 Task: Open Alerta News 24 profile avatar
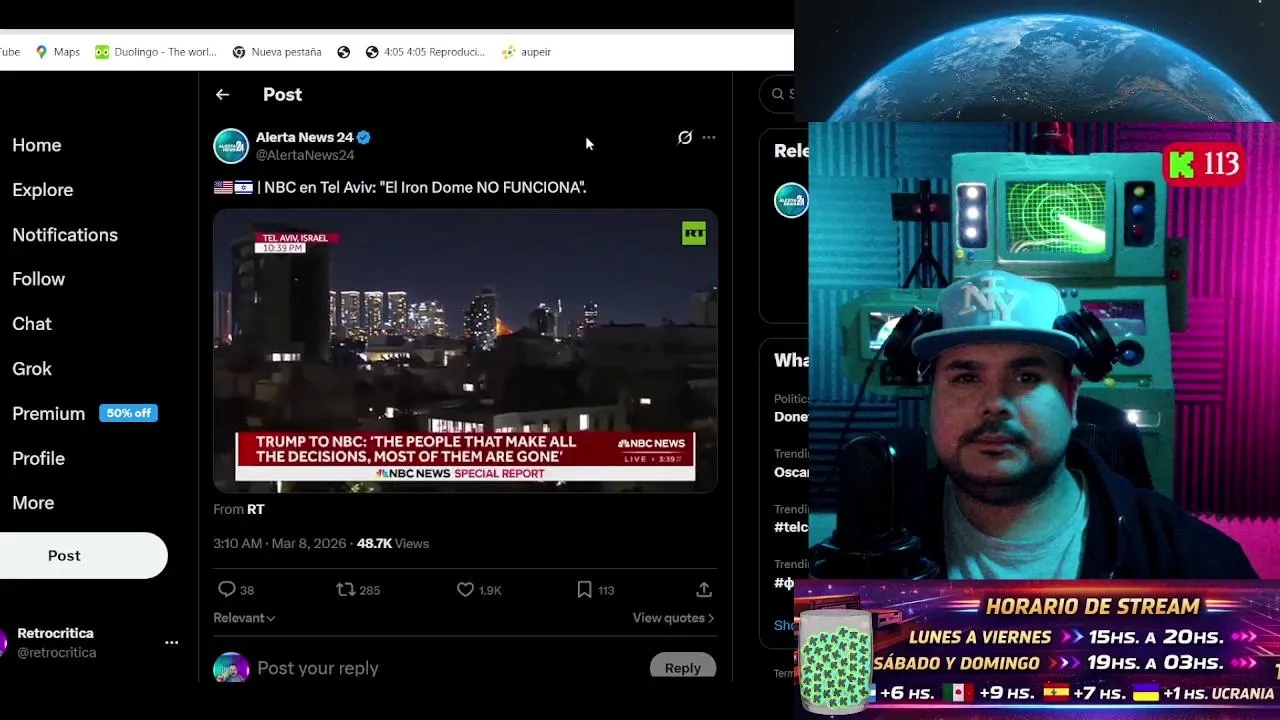231,146
